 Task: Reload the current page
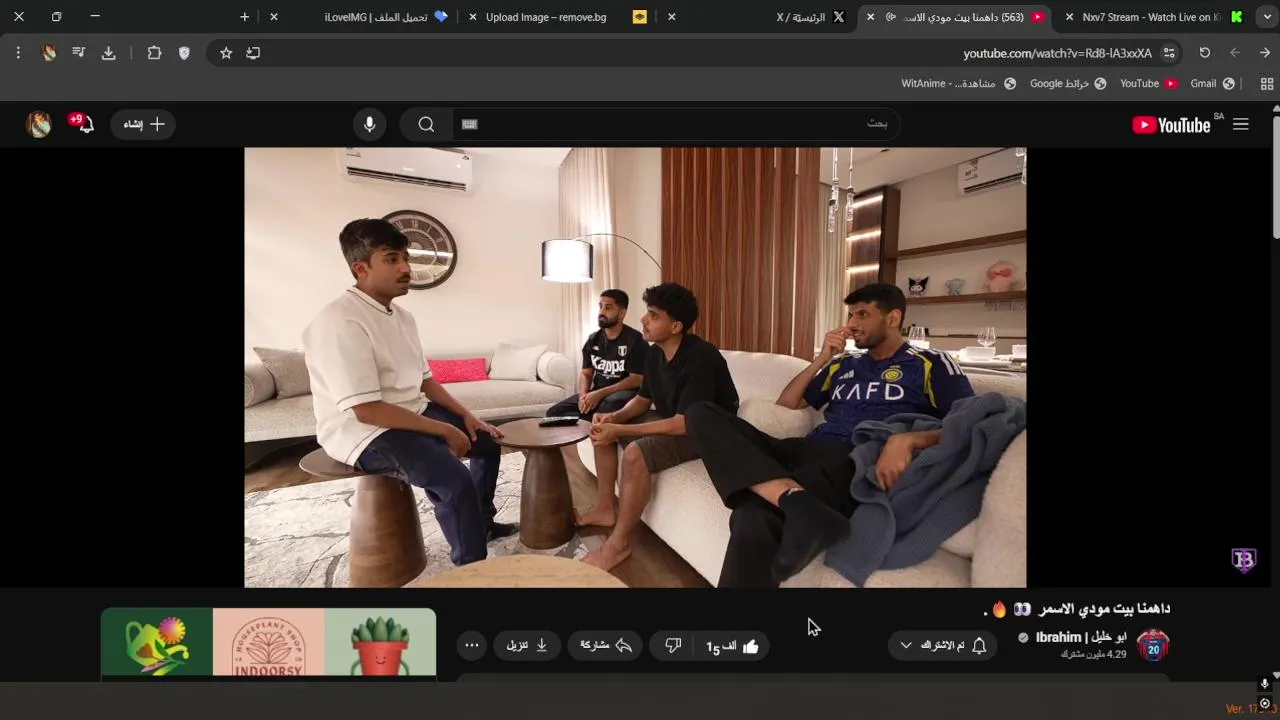(x=1205, y=53)
